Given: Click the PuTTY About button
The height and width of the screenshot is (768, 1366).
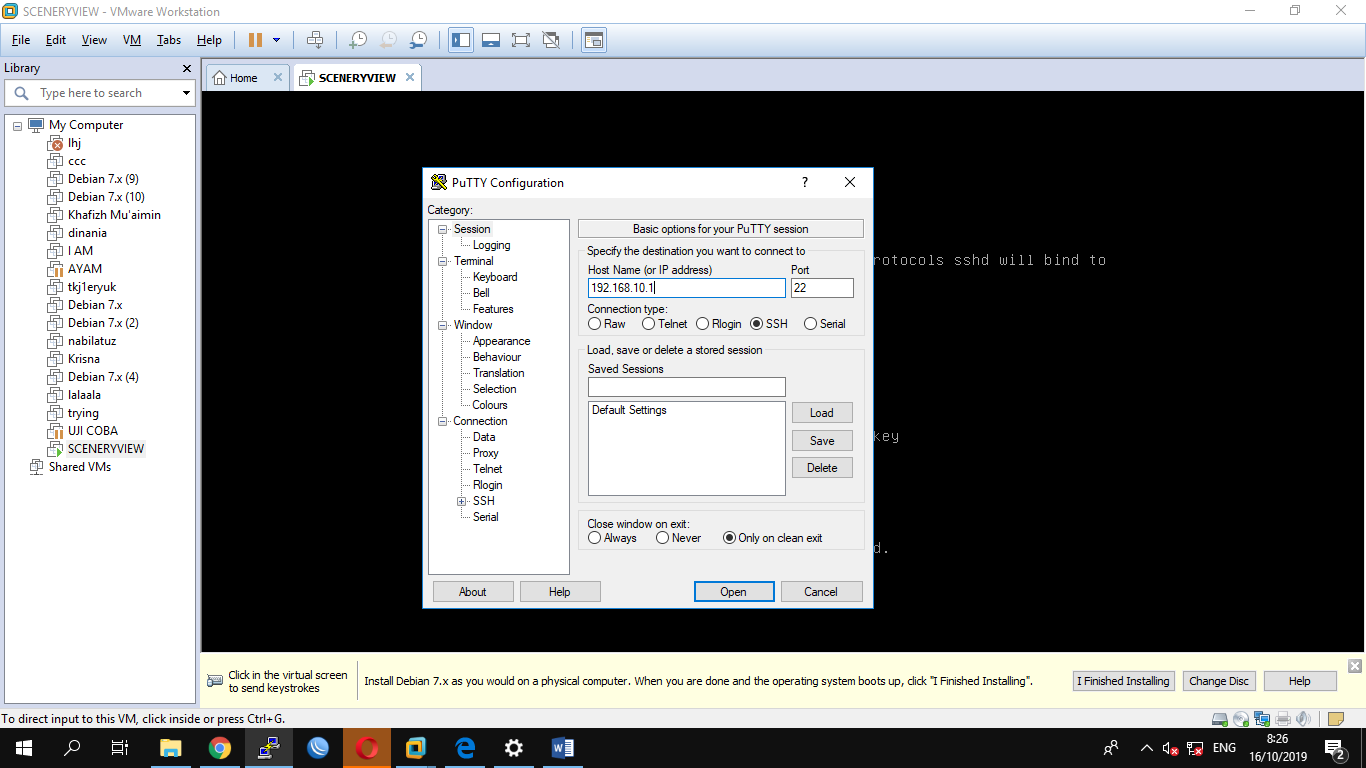Looking at the screenshot, I should [x=473, y=592].
